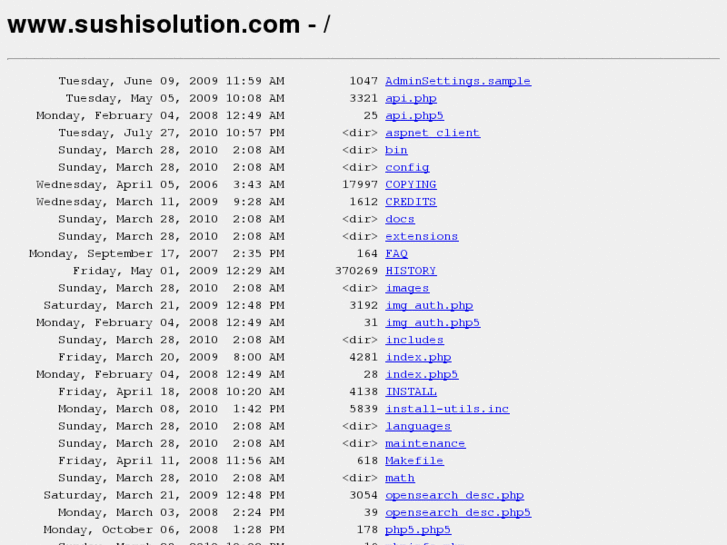Screen dimensions: 727x545
Task: Select date Monday, September 17, 2007
Action: [x=123, y=254]
